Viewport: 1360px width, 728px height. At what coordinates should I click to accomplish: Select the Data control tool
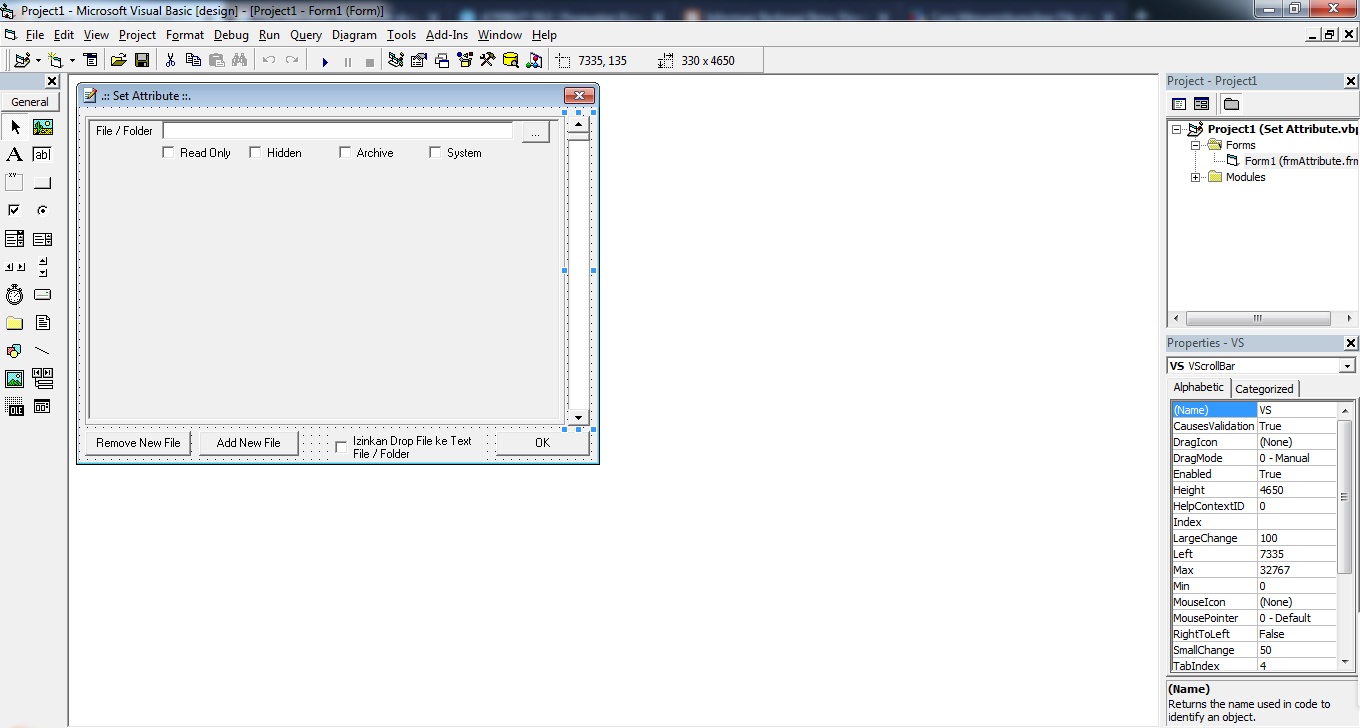(x=43, y=379)
